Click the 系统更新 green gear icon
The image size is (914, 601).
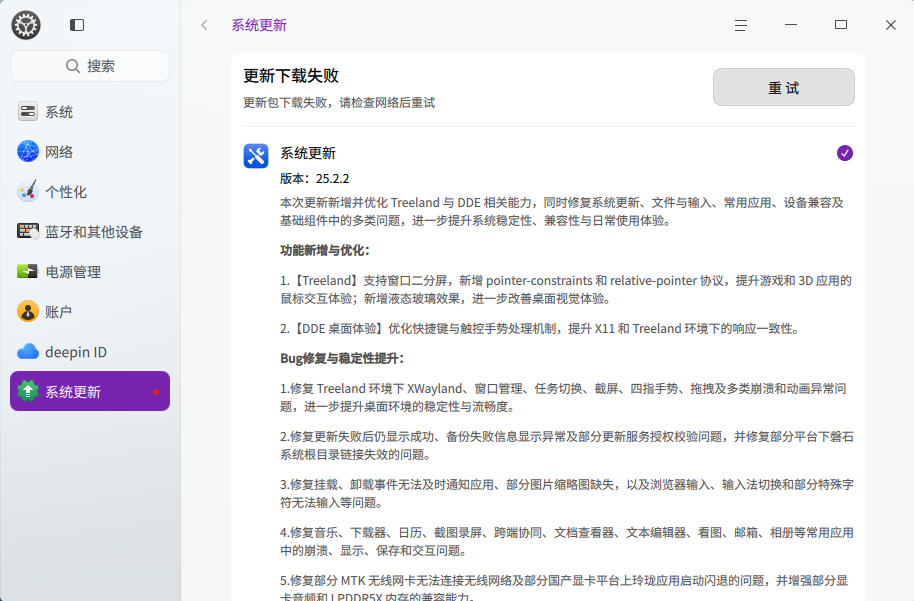[x=27, y=391]
